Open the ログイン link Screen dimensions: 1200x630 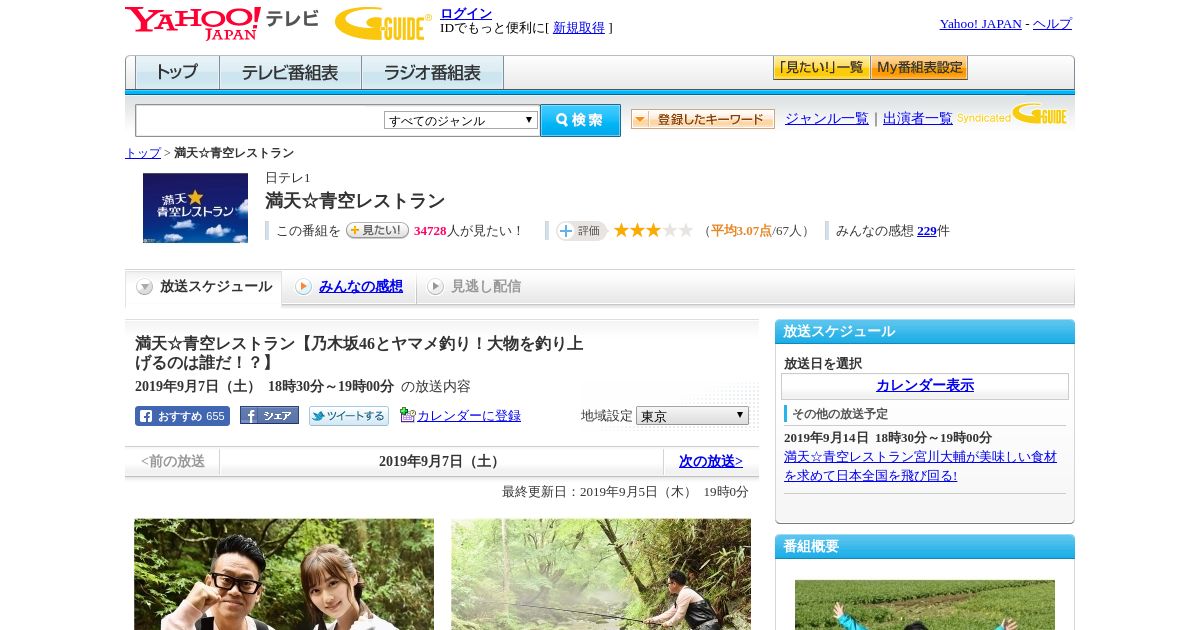(466, 13)
